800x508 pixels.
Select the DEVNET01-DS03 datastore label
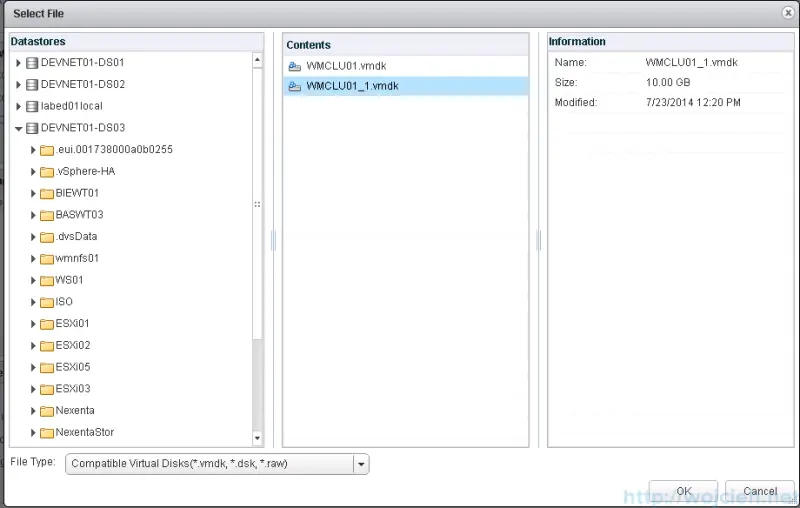pyautogui.click(x=83, y=128)
